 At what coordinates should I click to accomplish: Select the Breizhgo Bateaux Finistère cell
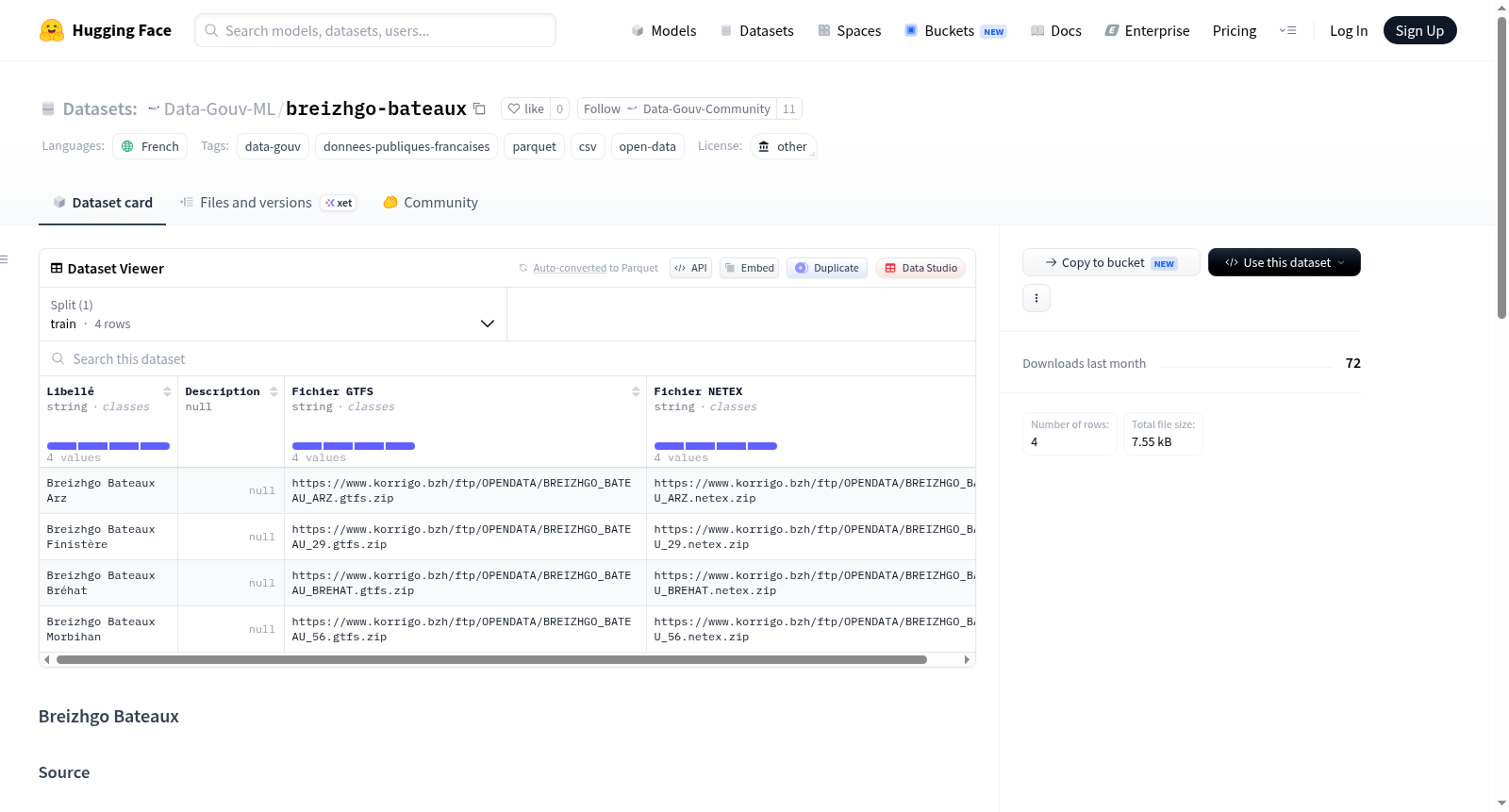point(108,537)
